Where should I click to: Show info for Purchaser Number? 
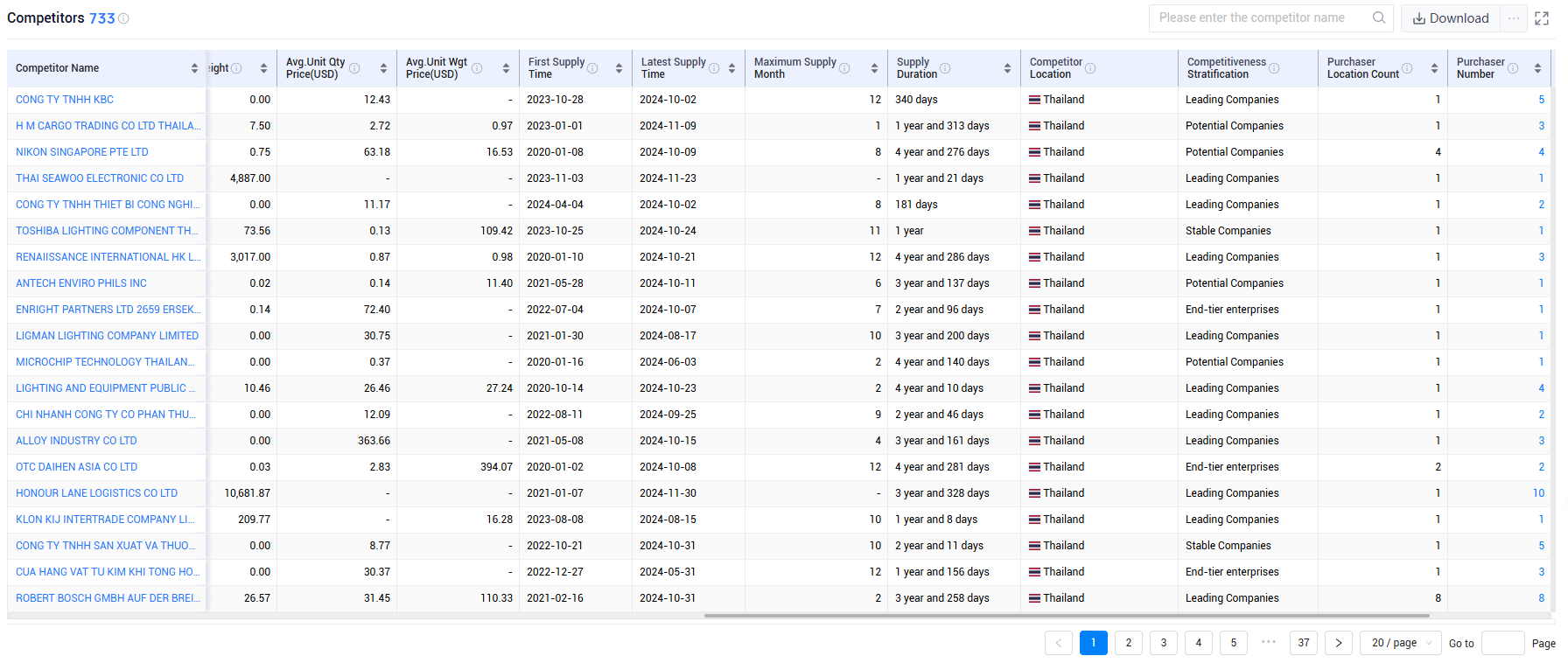[1513, 68]
